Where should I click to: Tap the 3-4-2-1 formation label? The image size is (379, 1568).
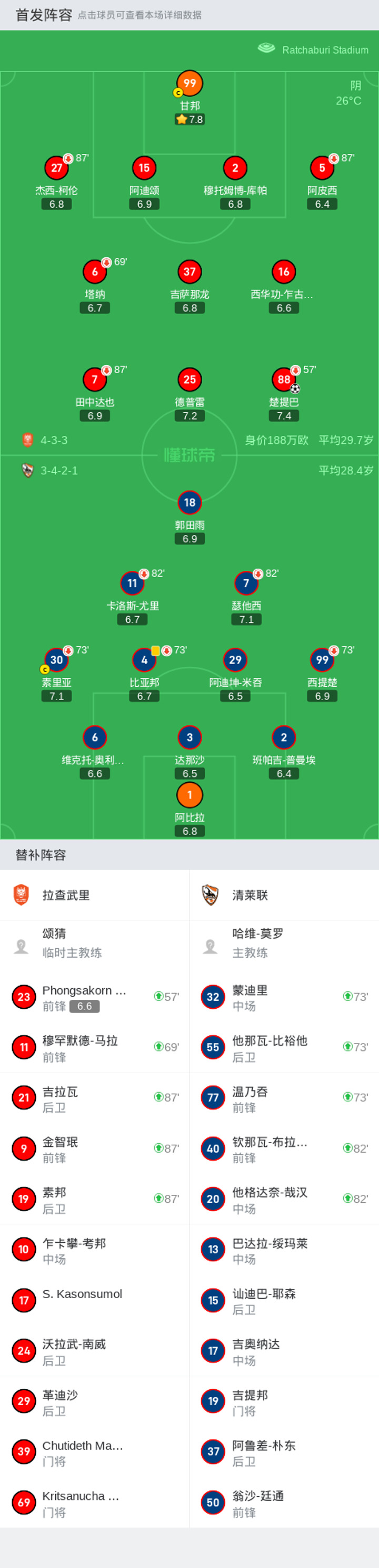59,471
